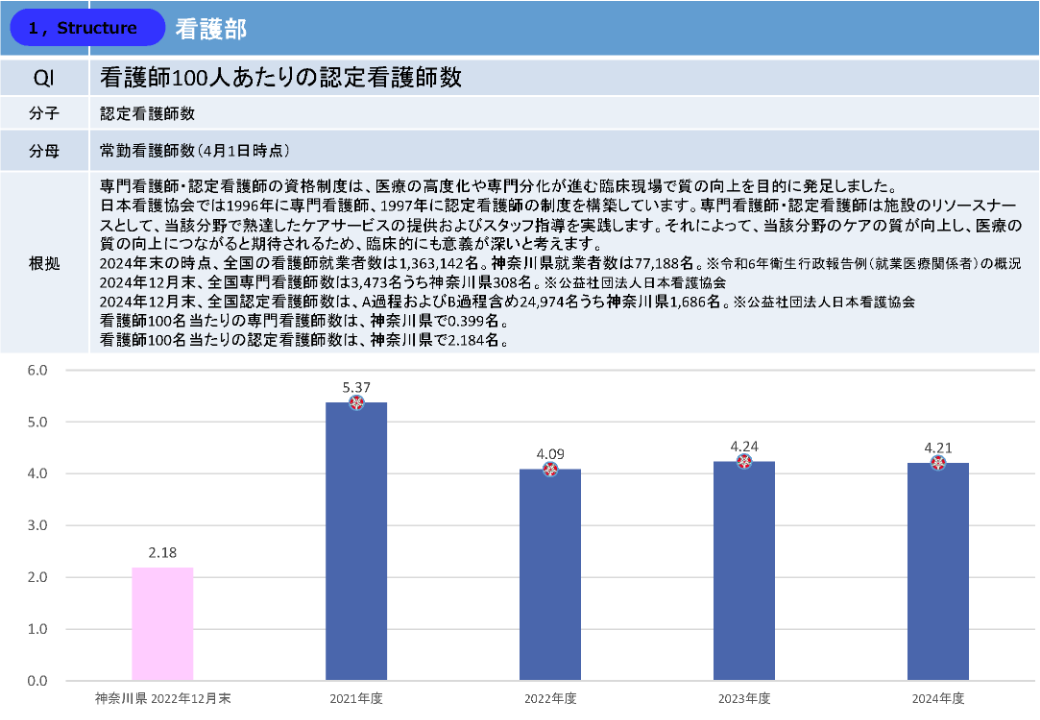Click the marker icon atop the 2021年度 bar

click(356, 402)
